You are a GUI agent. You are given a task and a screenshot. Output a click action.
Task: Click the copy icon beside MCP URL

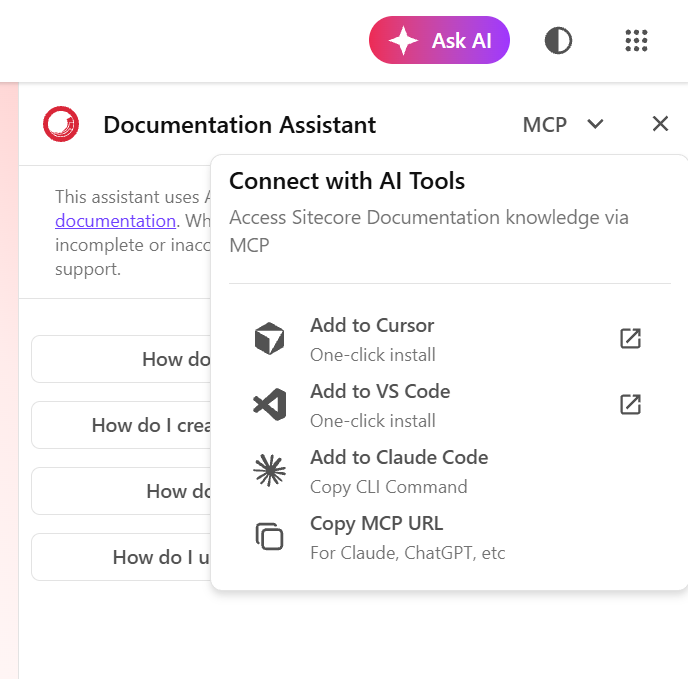pos(269,536)
